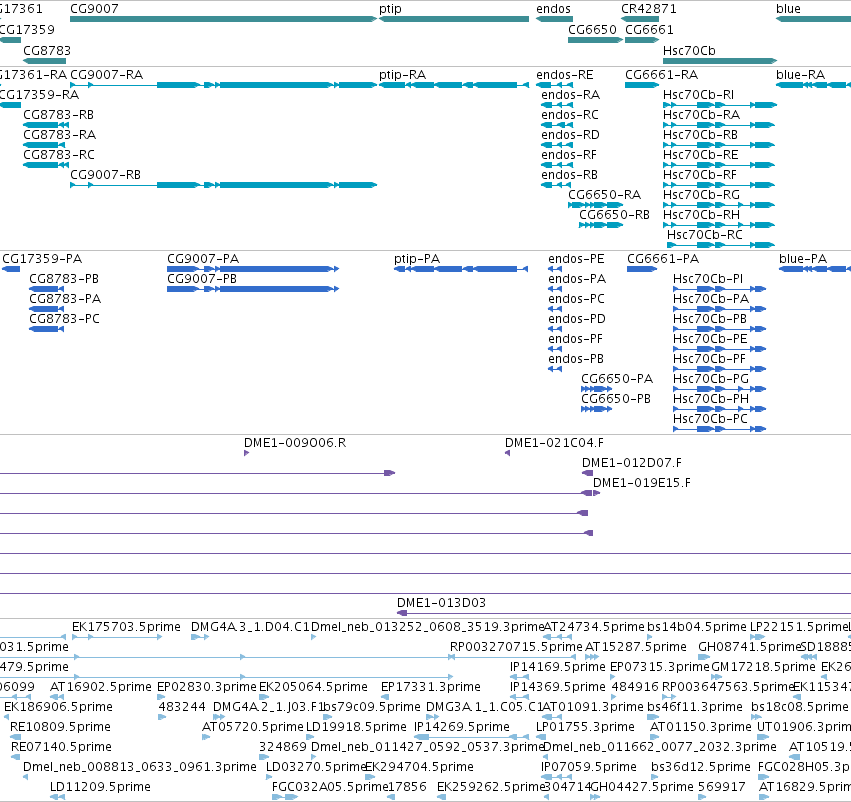Select the ptip-RA transcript label

pos(402,74)
